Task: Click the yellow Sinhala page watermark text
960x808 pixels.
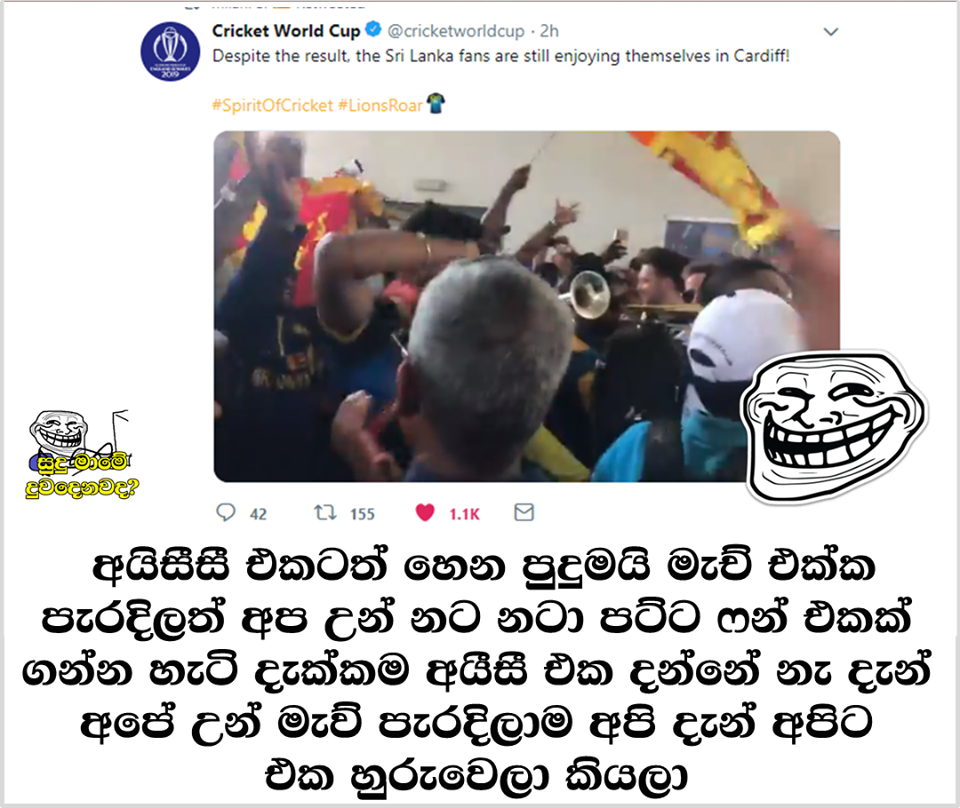Action: [82, 476]
